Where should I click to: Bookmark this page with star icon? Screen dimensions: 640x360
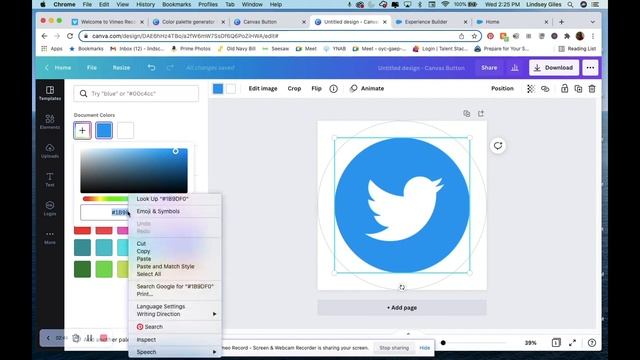(x=474, y=36)
